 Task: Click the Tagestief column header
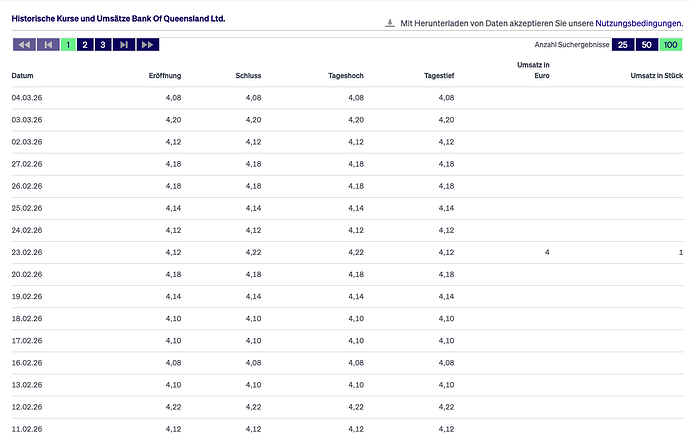[439, 76]
